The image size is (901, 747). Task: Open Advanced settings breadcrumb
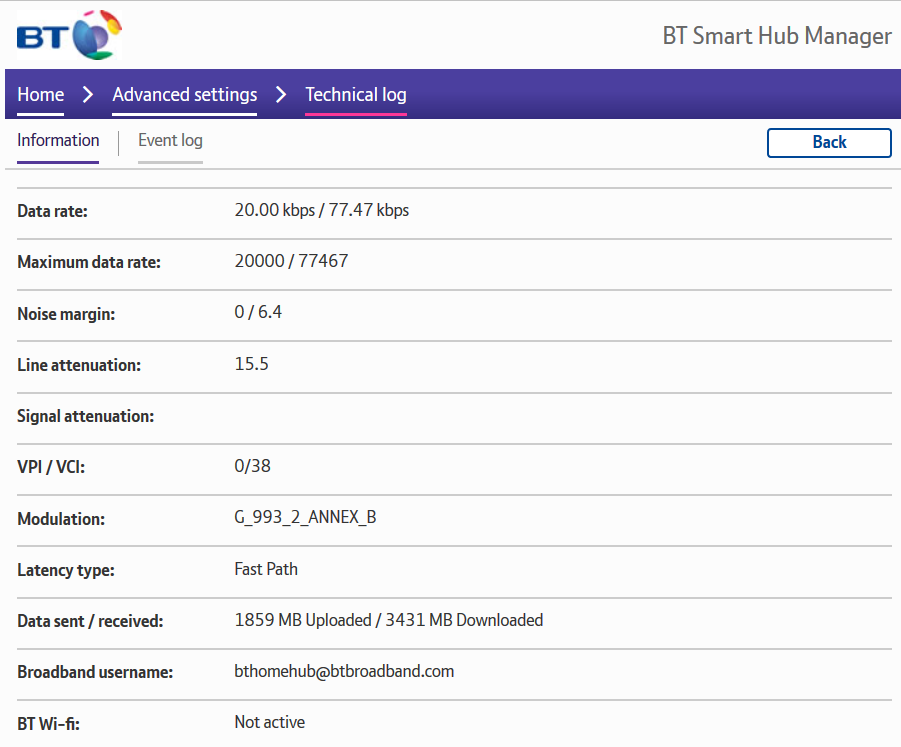point(184,94)
